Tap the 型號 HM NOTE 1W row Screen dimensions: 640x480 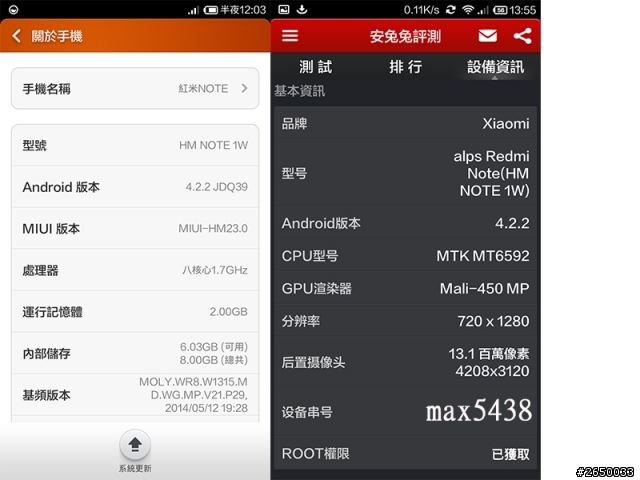[135, 145]
